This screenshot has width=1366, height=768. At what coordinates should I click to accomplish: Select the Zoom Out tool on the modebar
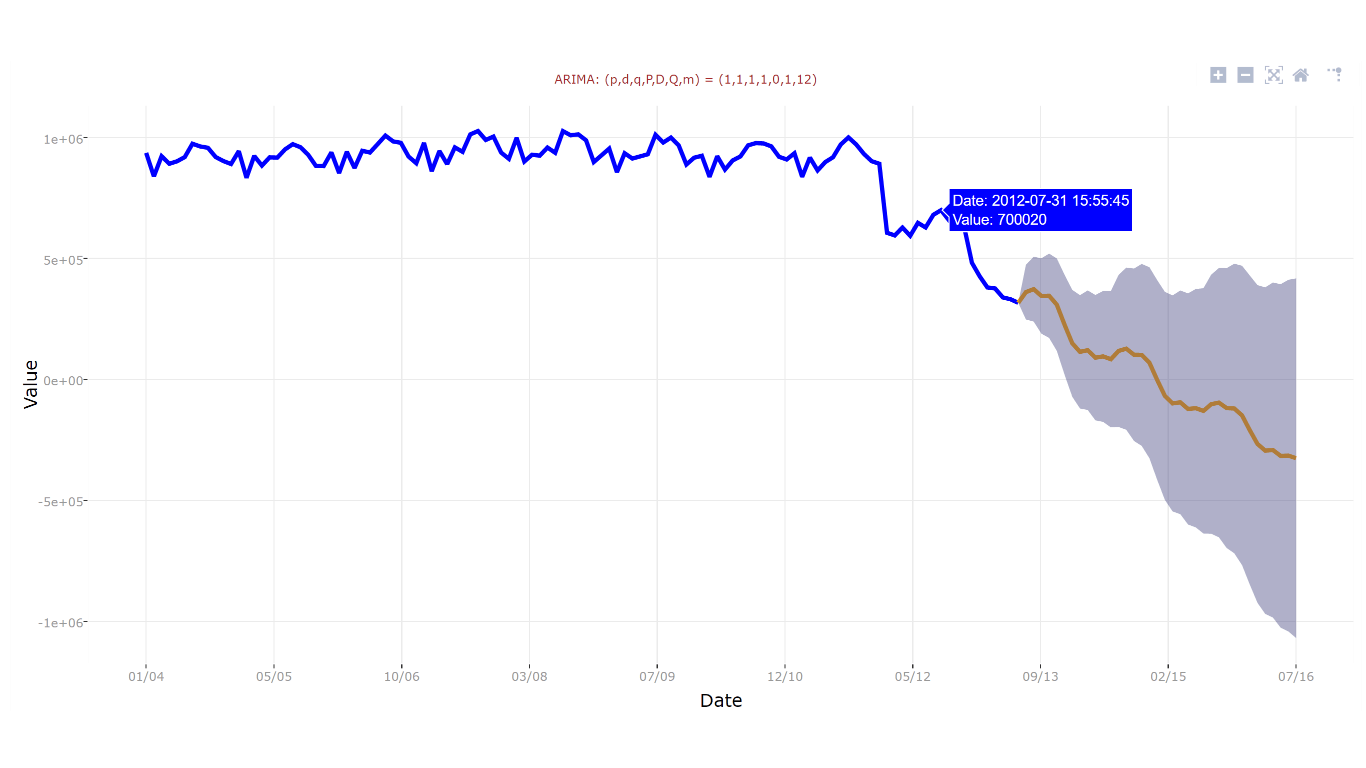point(1245,74)
